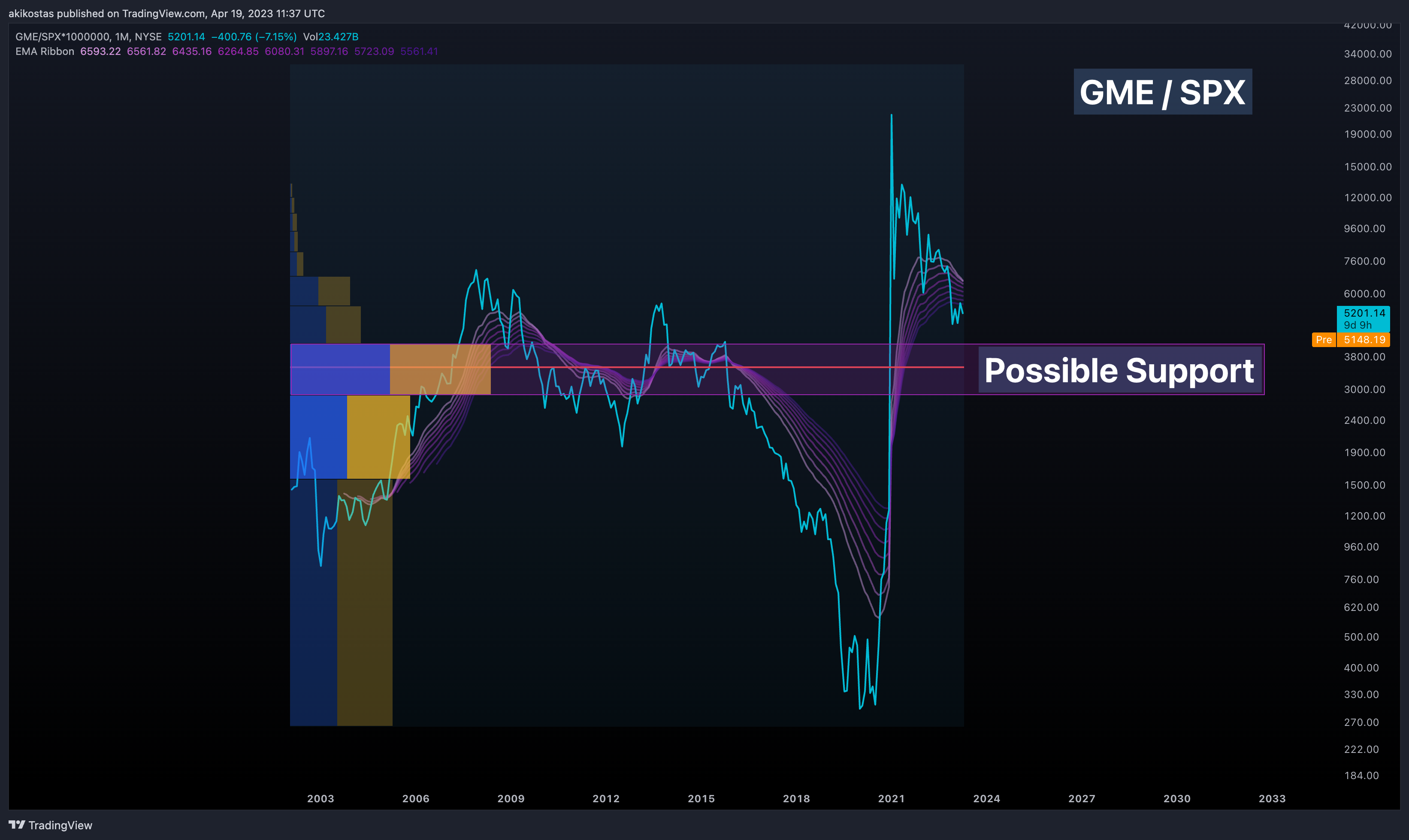Click the 12000.00 price axis label
Image resolution: width=1409 pixels, height=840 pixels.
[x=1368, y=197]
